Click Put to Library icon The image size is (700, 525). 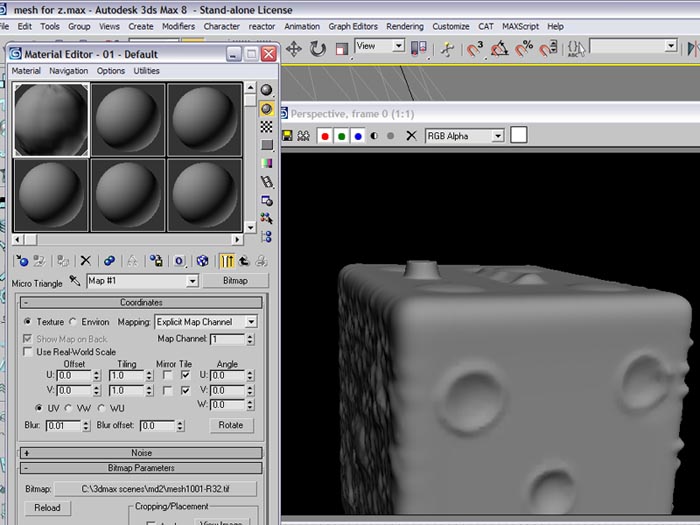tap(156, 261)
